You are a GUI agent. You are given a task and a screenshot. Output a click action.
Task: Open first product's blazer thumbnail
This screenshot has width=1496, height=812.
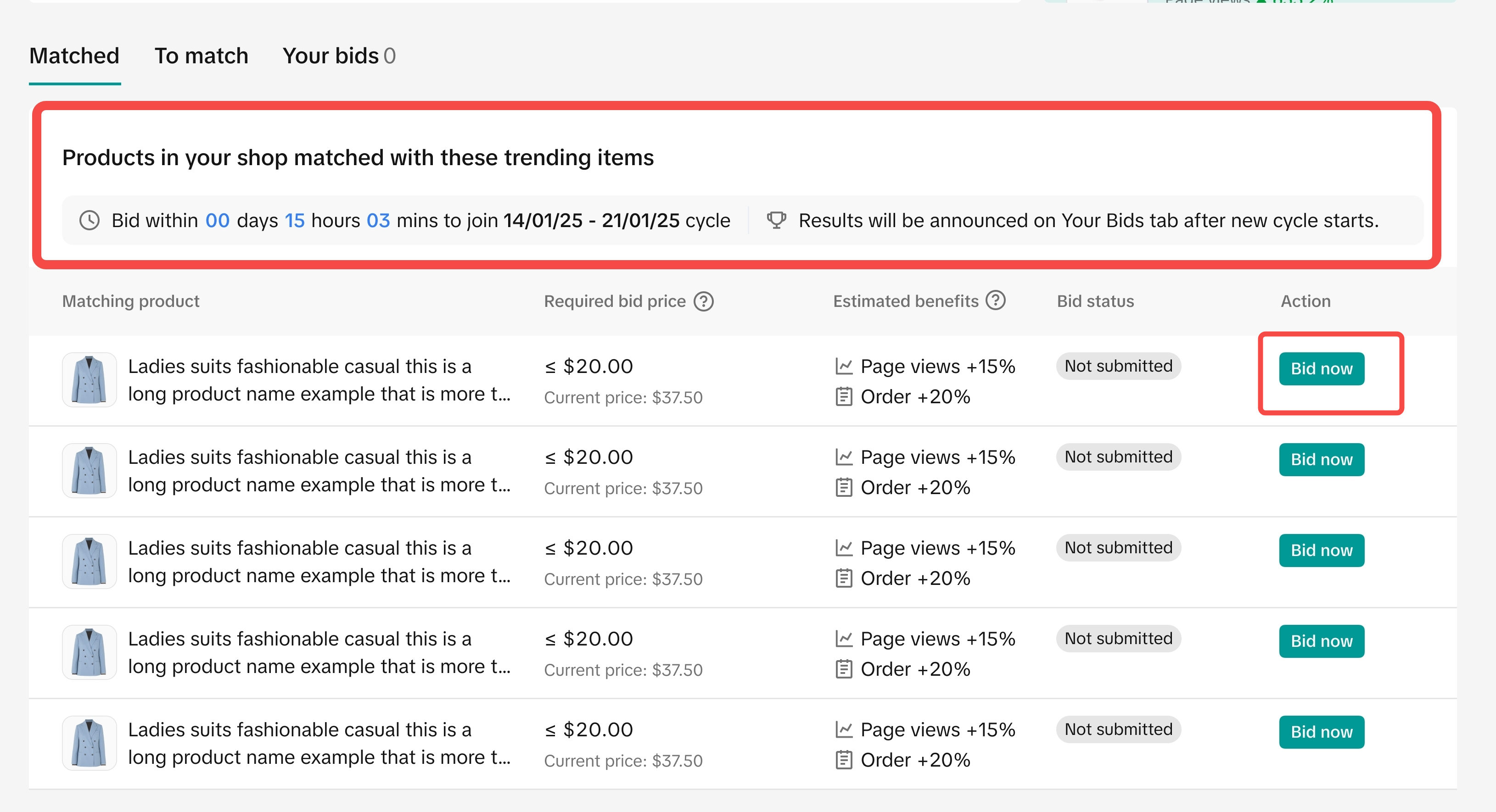click(x=90, y=380)
